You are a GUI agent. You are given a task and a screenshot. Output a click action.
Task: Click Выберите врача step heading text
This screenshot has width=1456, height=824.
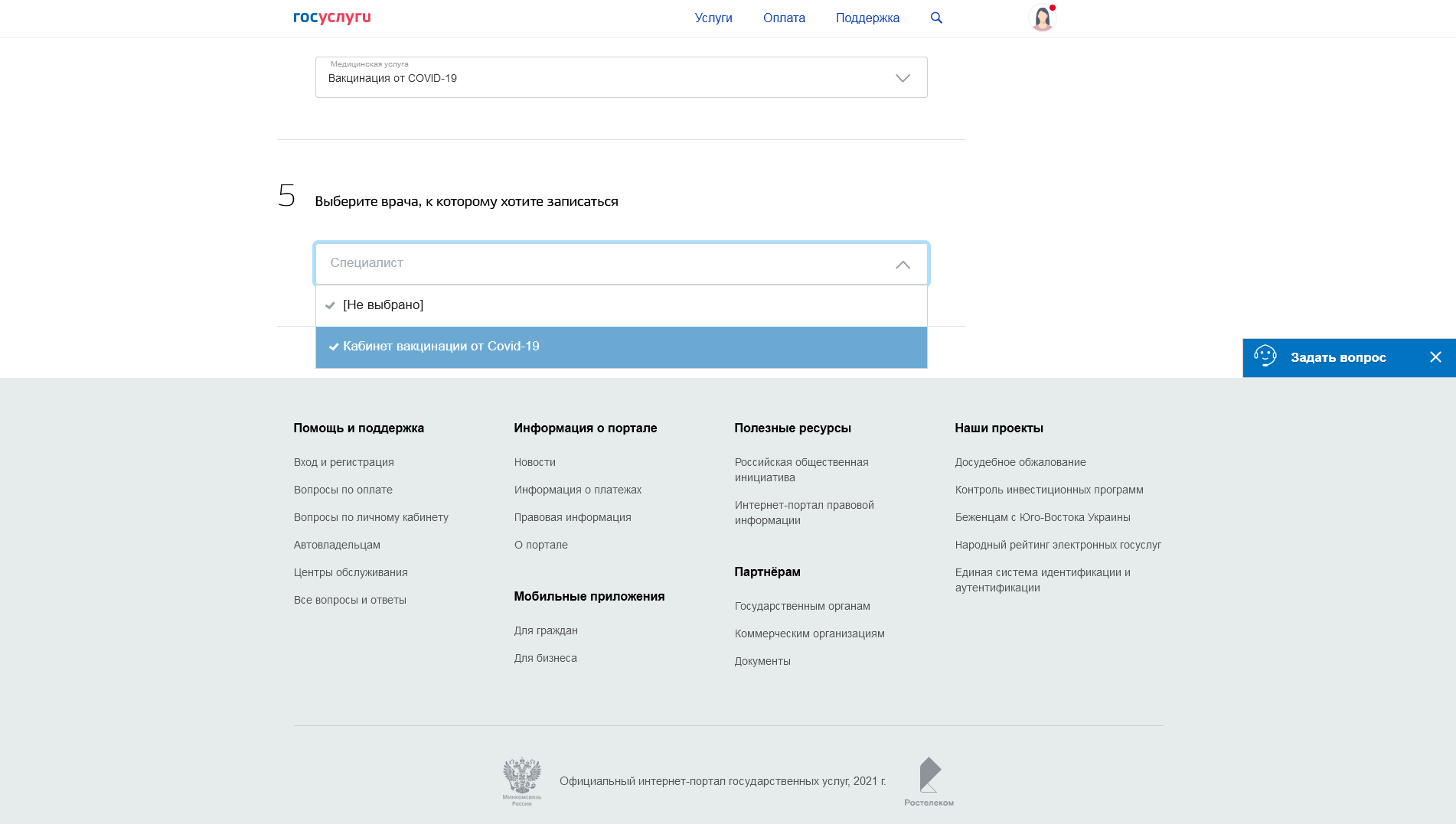(466, 201)
